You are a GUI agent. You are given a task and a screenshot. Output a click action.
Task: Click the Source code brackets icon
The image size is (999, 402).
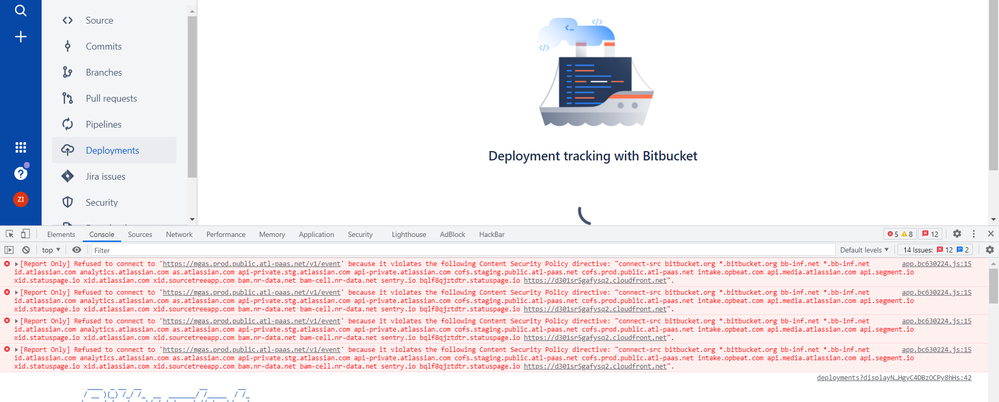coord(68,20)
